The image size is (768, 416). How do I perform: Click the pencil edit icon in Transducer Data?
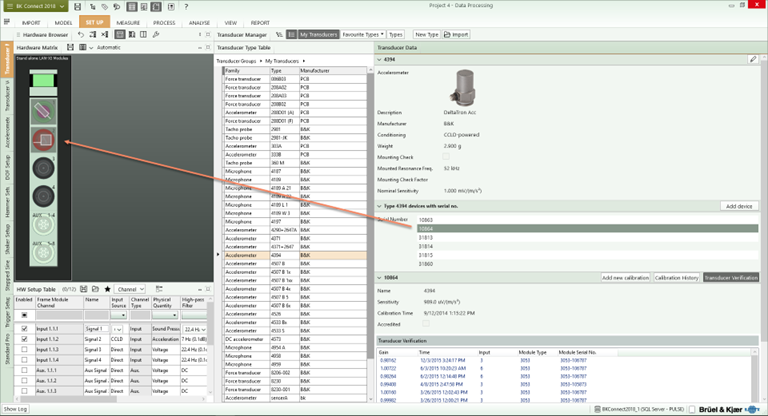tap(753, 60)
